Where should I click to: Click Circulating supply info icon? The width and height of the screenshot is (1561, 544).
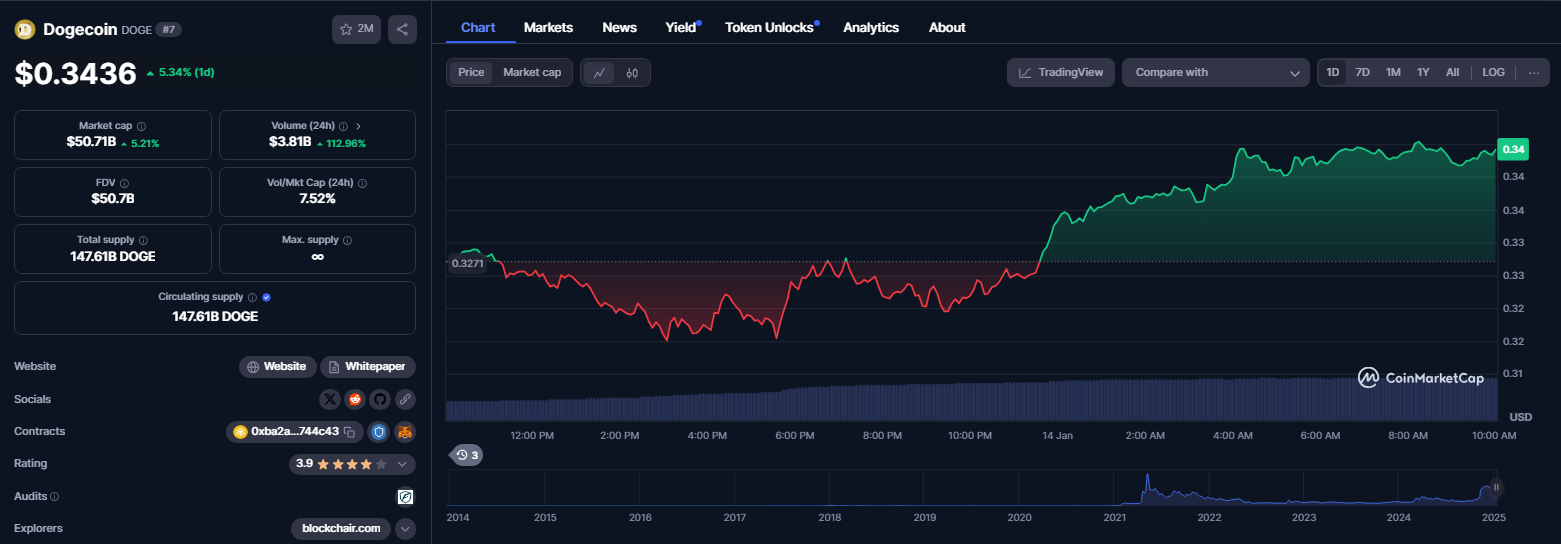tap(252, 297)
